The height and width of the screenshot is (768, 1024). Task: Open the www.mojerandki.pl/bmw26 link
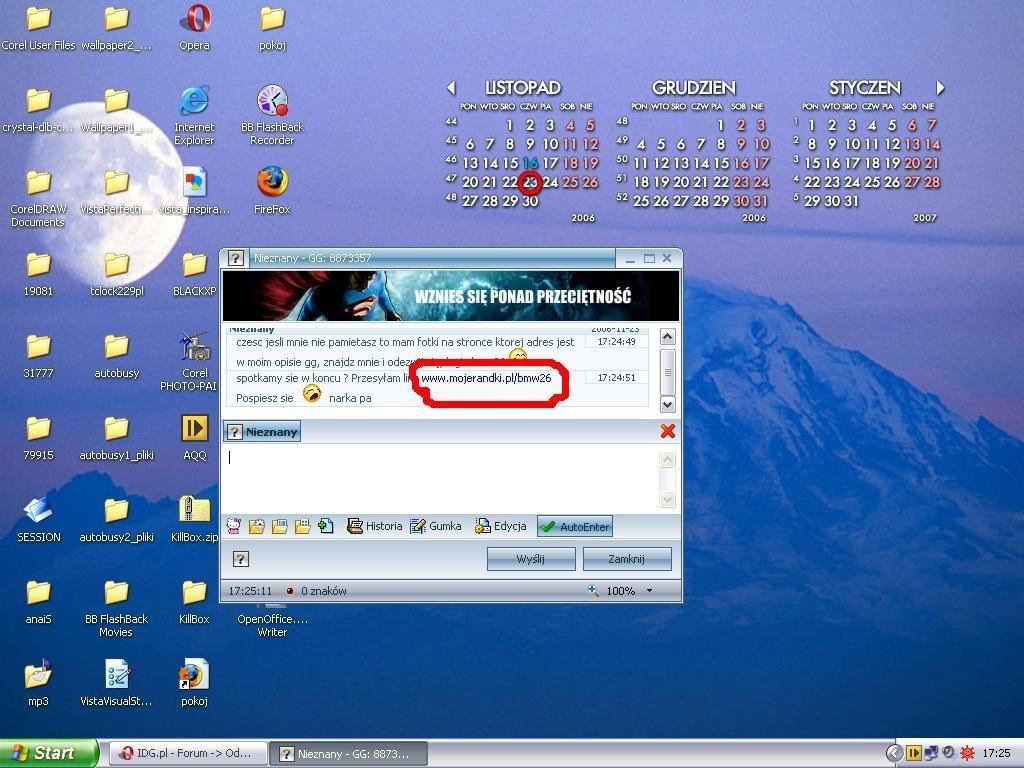[x=486, y=378]
